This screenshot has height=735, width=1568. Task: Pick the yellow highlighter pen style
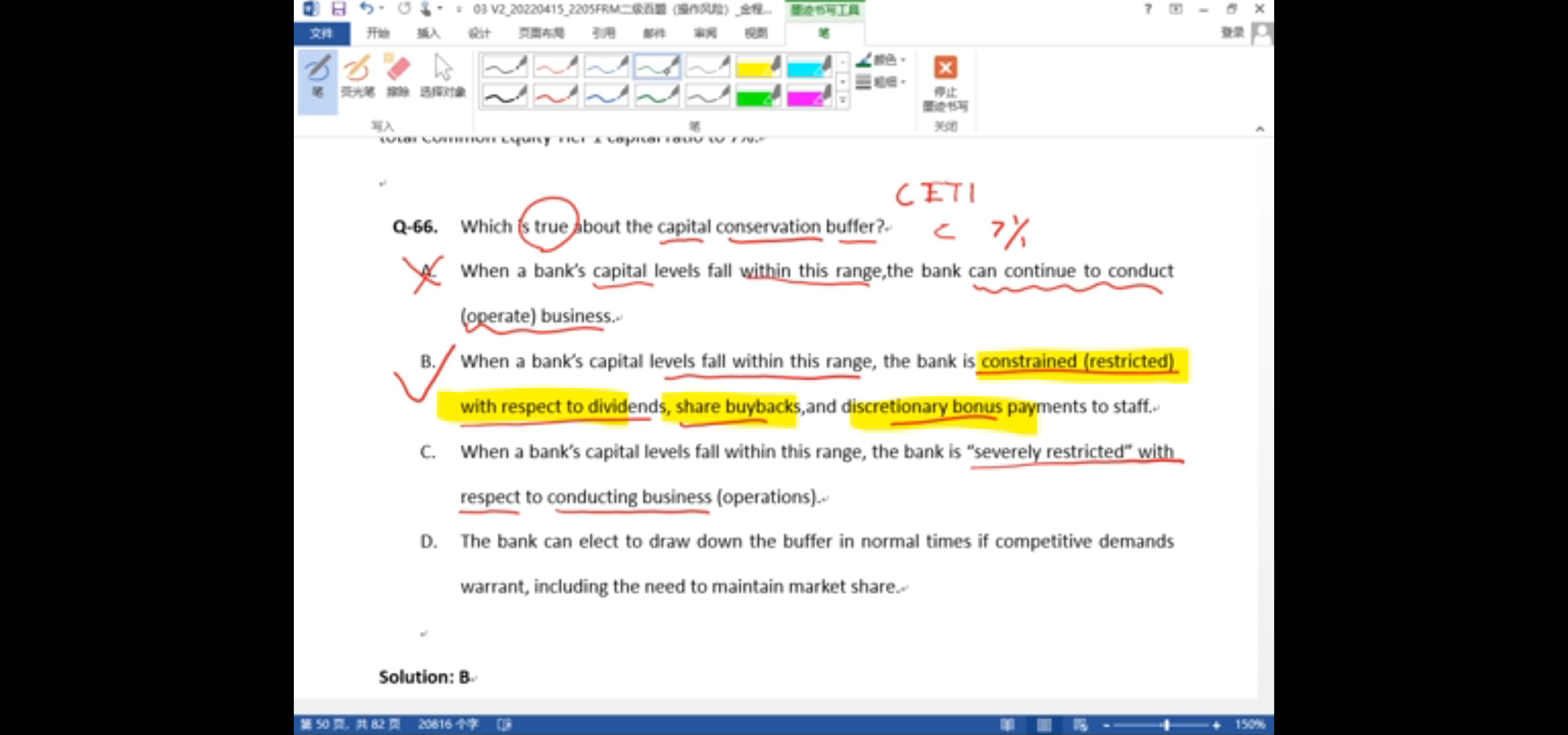[757, 67]
